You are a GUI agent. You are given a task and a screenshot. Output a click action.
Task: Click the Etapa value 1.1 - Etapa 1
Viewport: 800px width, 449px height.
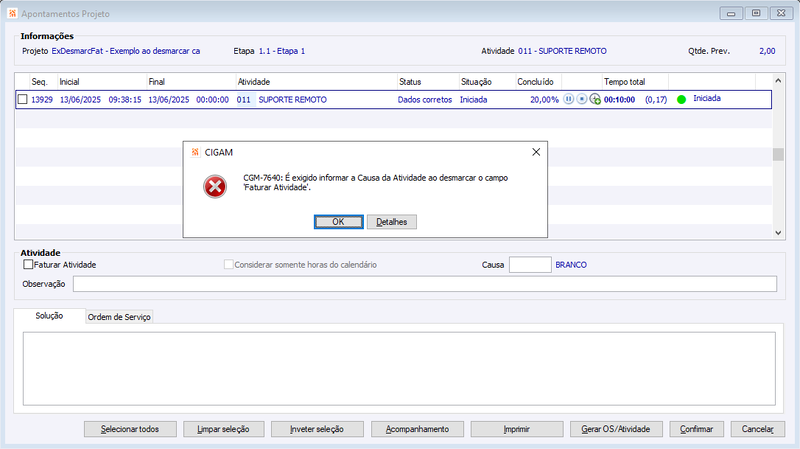coord(282,51)
